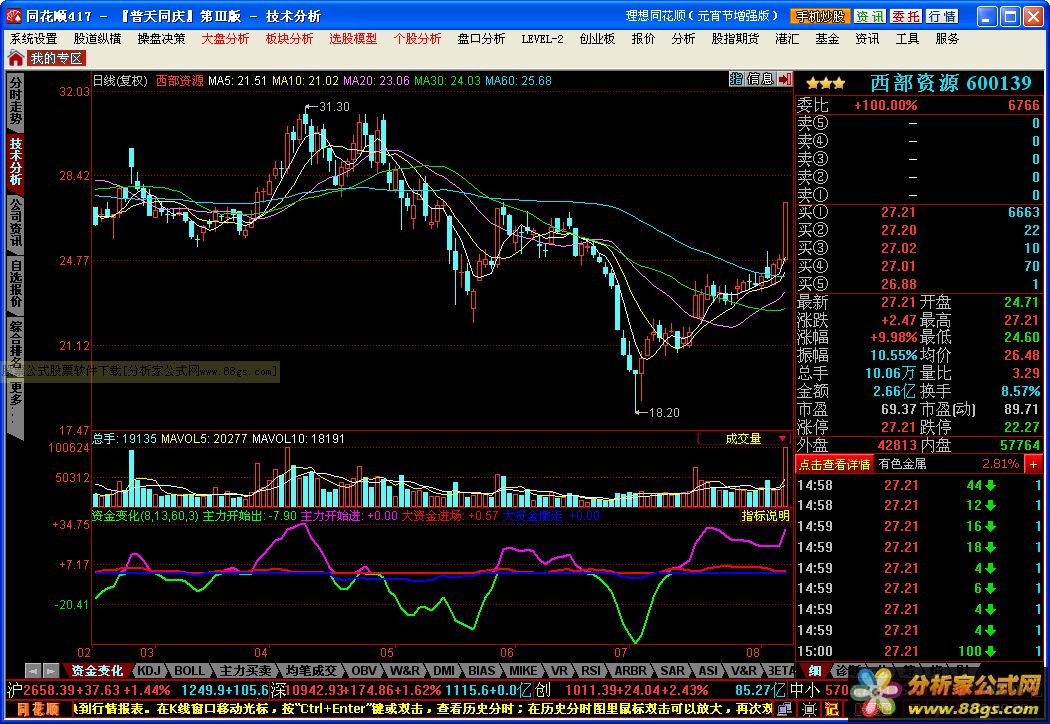This screenshot has height=724, width=1050.
Task: Select the OBV indicator tab
Action: 364,670
